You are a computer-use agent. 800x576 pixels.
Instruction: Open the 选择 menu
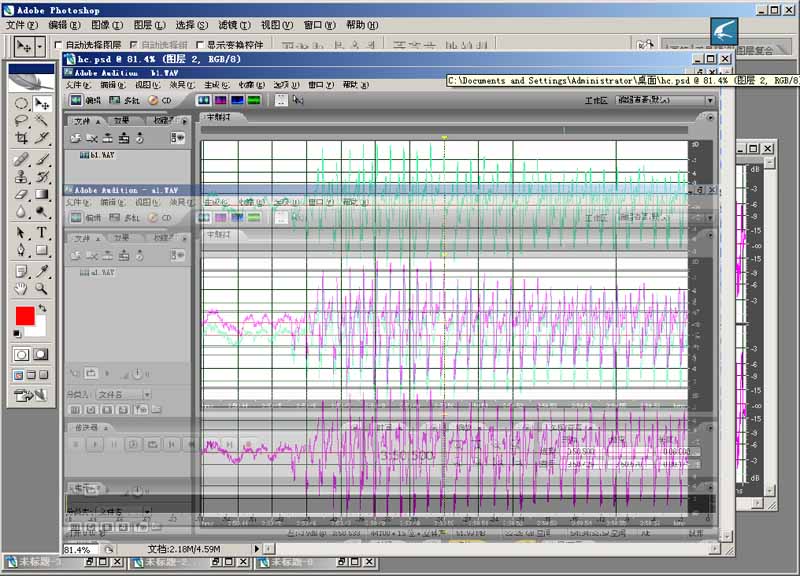click(192, 25)
